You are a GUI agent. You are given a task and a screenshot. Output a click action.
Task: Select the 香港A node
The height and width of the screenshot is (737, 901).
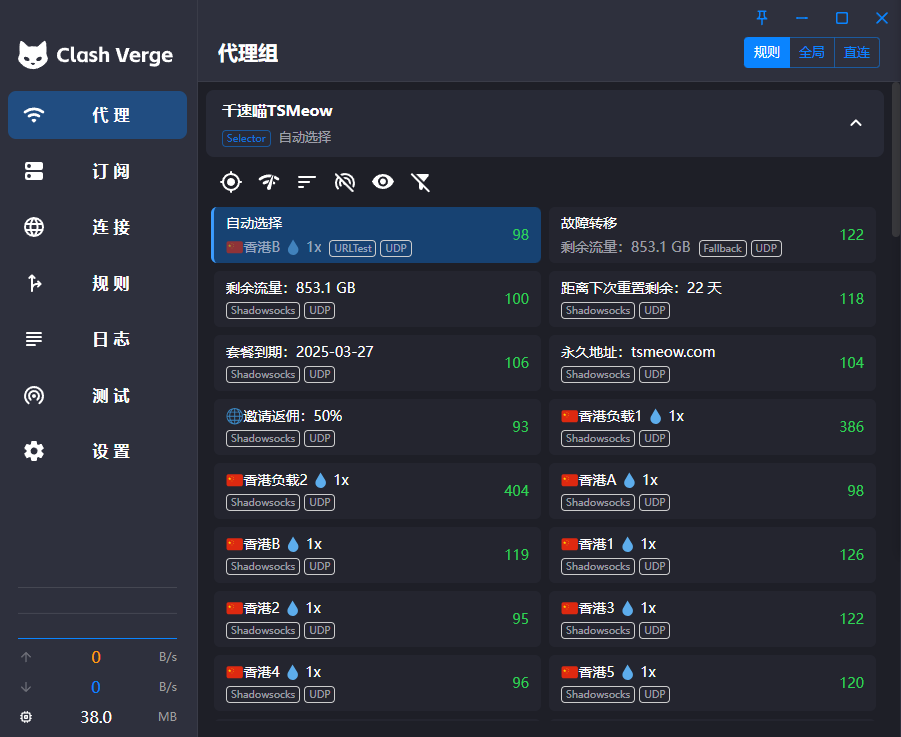712,491
